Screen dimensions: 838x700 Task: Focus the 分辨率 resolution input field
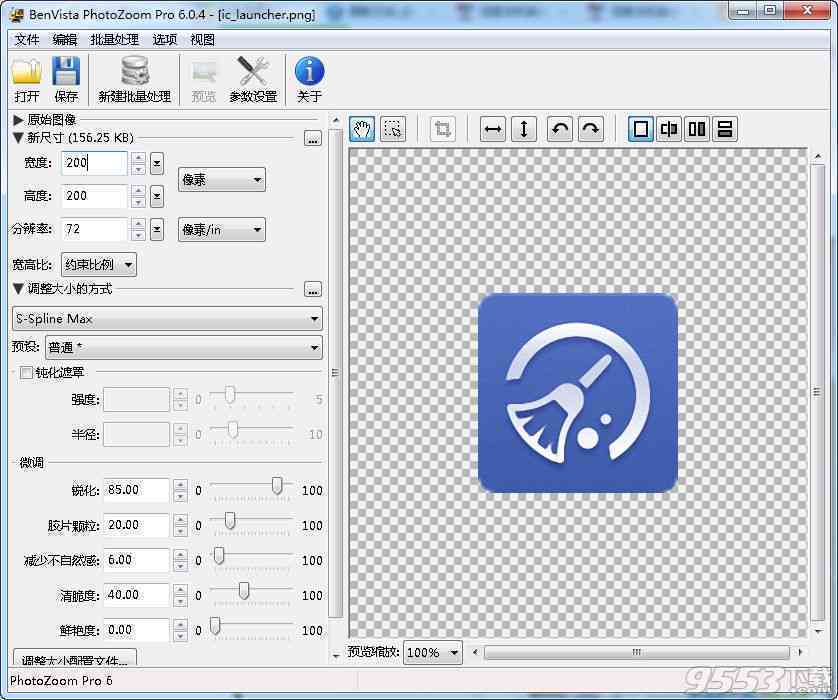(x=95, y=230)
